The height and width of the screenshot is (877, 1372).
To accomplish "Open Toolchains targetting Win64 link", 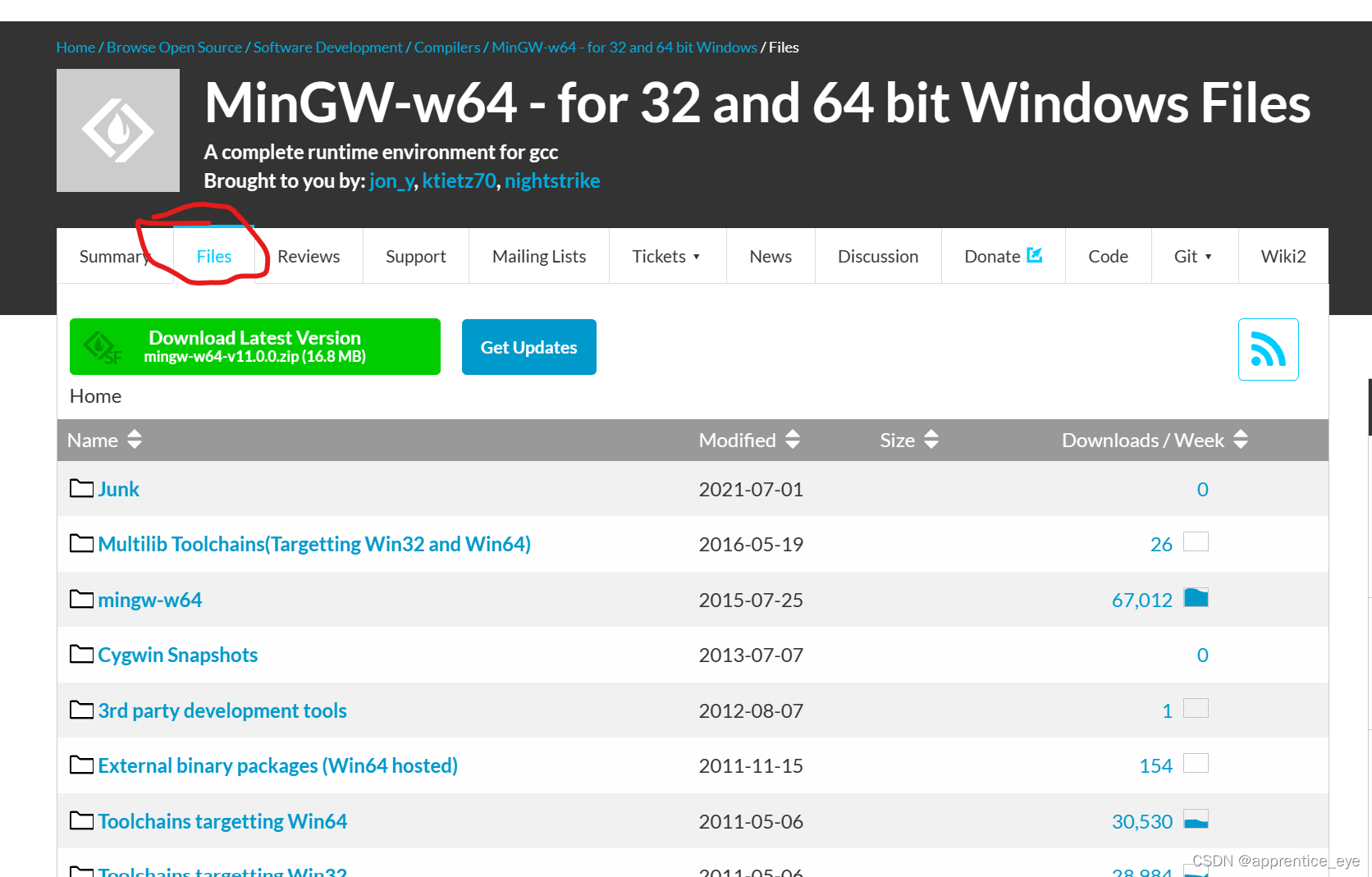I will (222, 821).
